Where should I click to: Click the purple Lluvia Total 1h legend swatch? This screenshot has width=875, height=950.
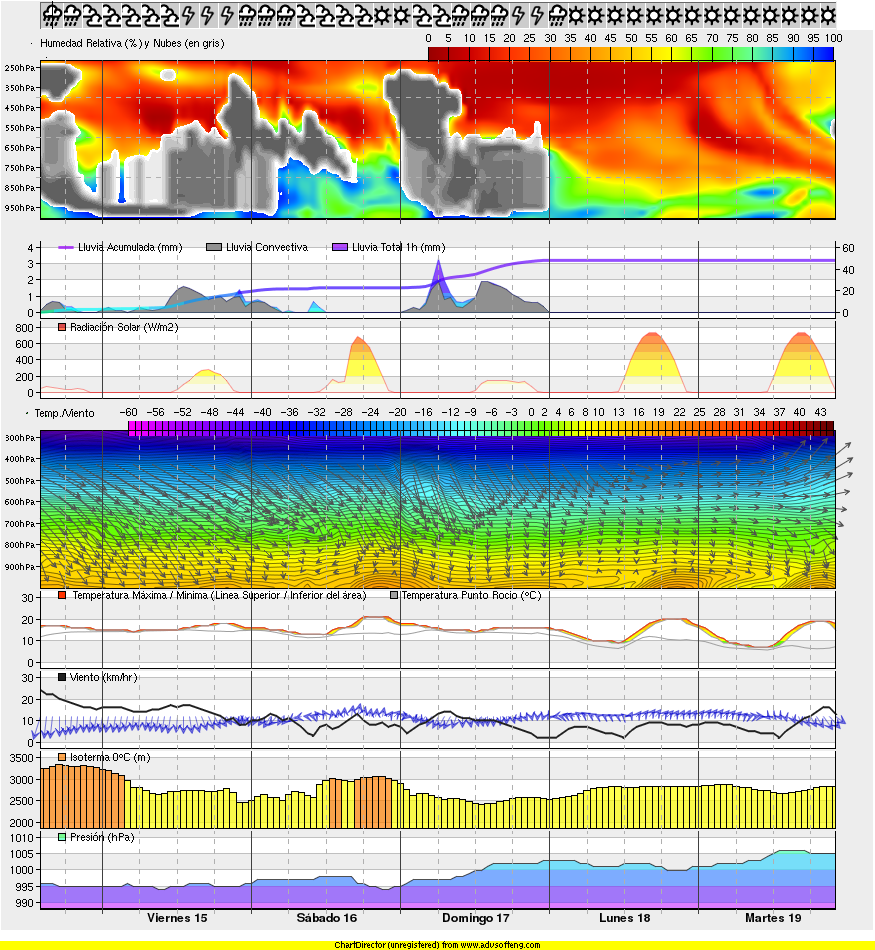(x=340, y=247)
